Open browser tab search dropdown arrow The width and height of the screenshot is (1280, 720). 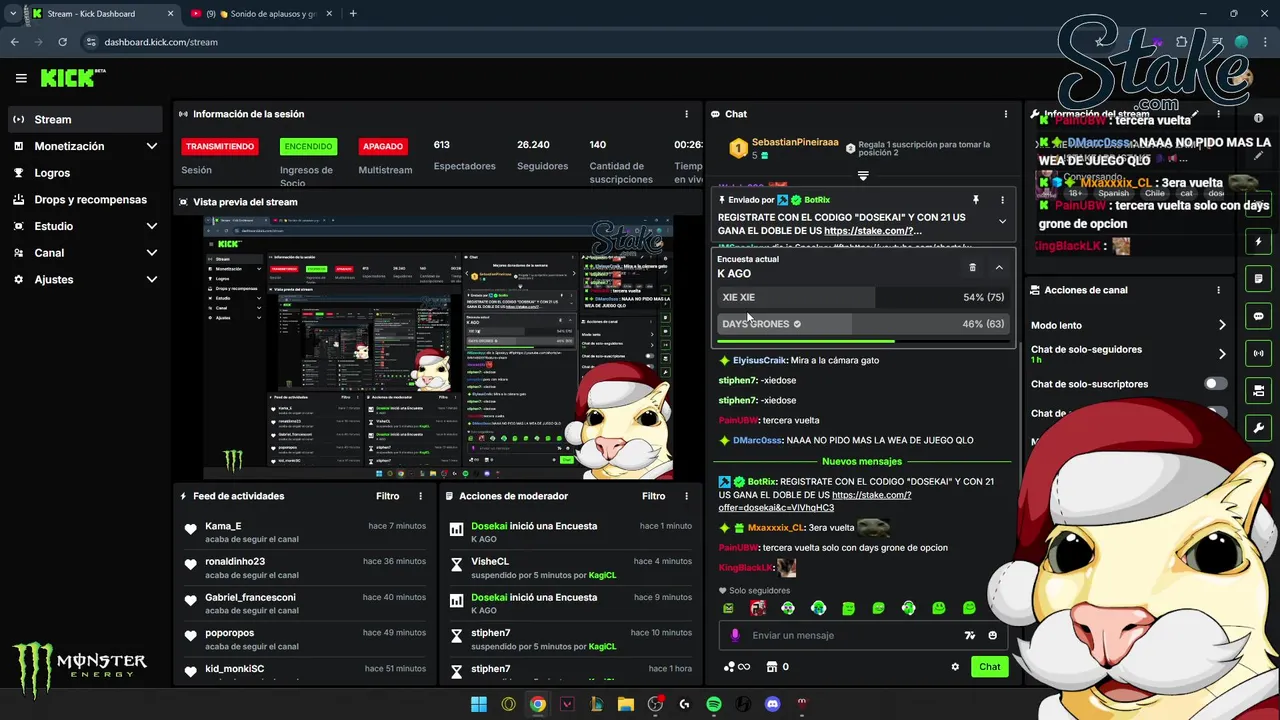coord(13,14)
